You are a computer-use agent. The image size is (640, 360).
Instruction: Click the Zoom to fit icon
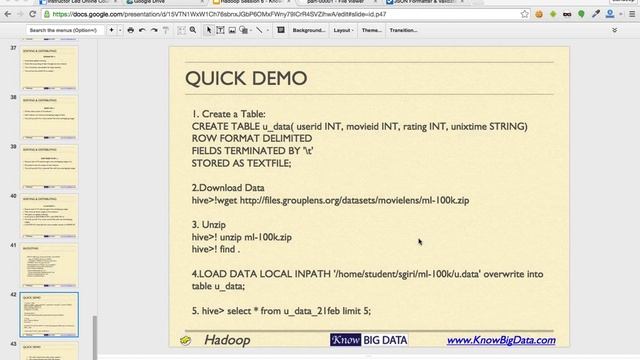tap(181, 30)
